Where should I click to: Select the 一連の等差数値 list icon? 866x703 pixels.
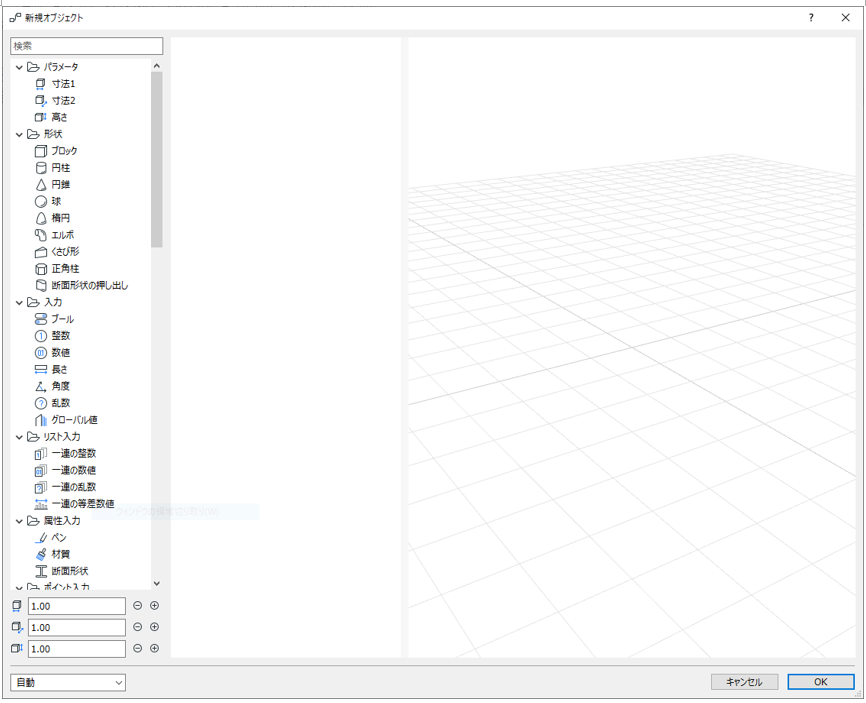tap(40, 504)
